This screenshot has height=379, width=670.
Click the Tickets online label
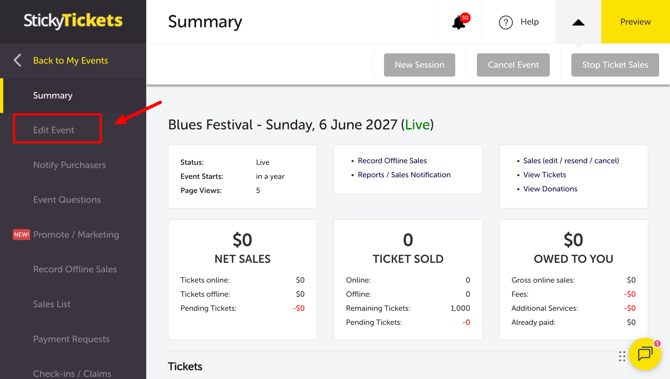205,280
